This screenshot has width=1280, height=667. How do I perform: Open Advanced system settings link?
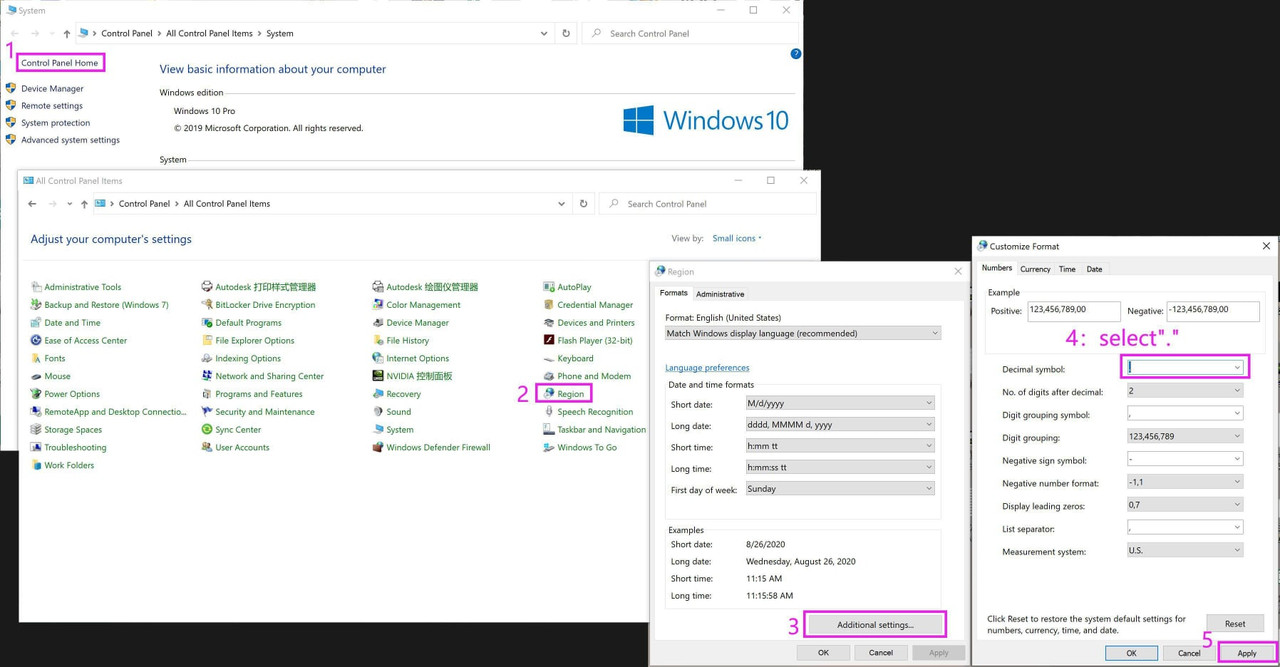pyautogui.click(x=70, y=140)
